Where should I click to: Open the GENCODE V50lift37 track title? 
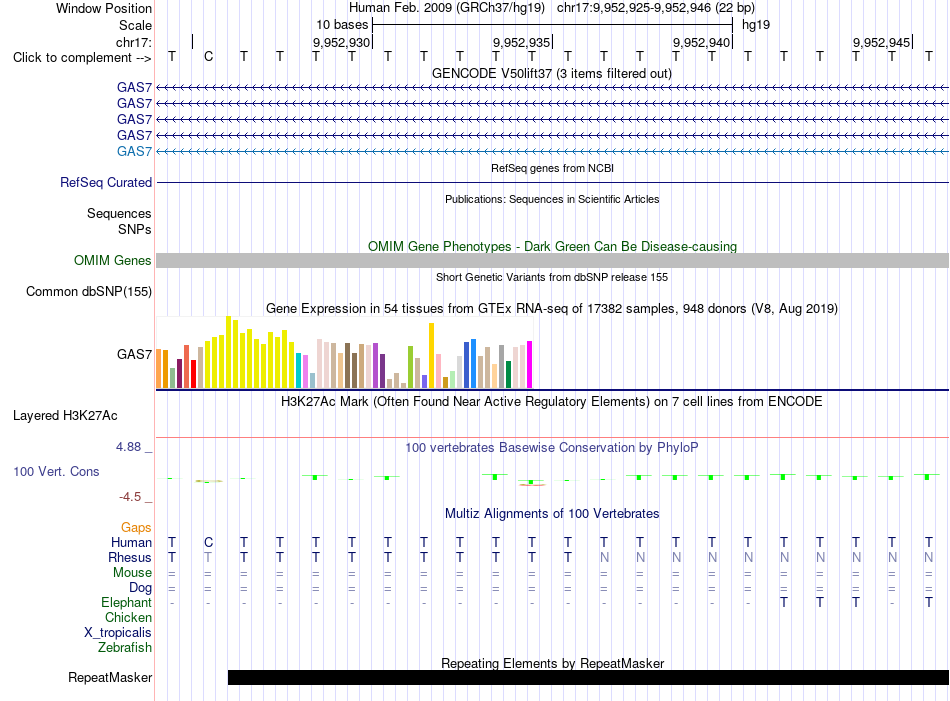552,74
